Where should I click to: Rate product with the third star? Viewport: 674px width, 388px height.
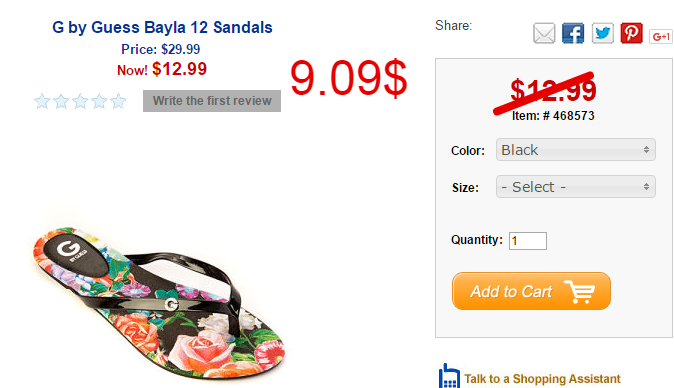point(80,101)
